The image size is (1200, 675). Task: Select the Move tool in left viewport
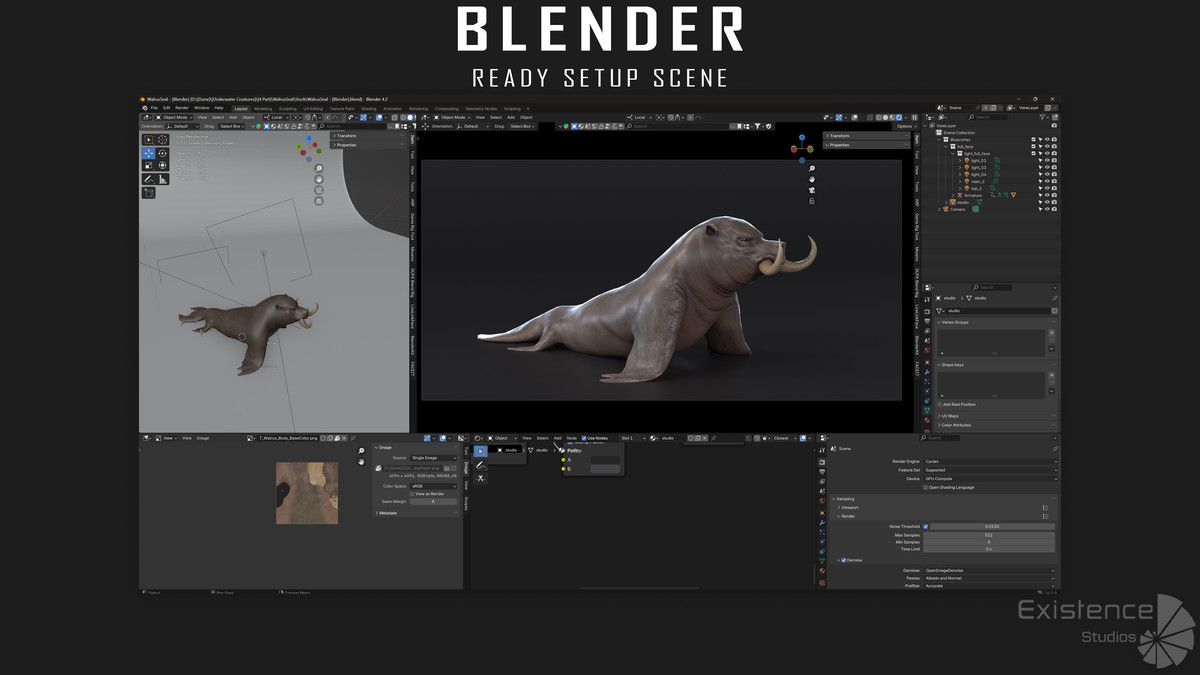tap(148, 154)
